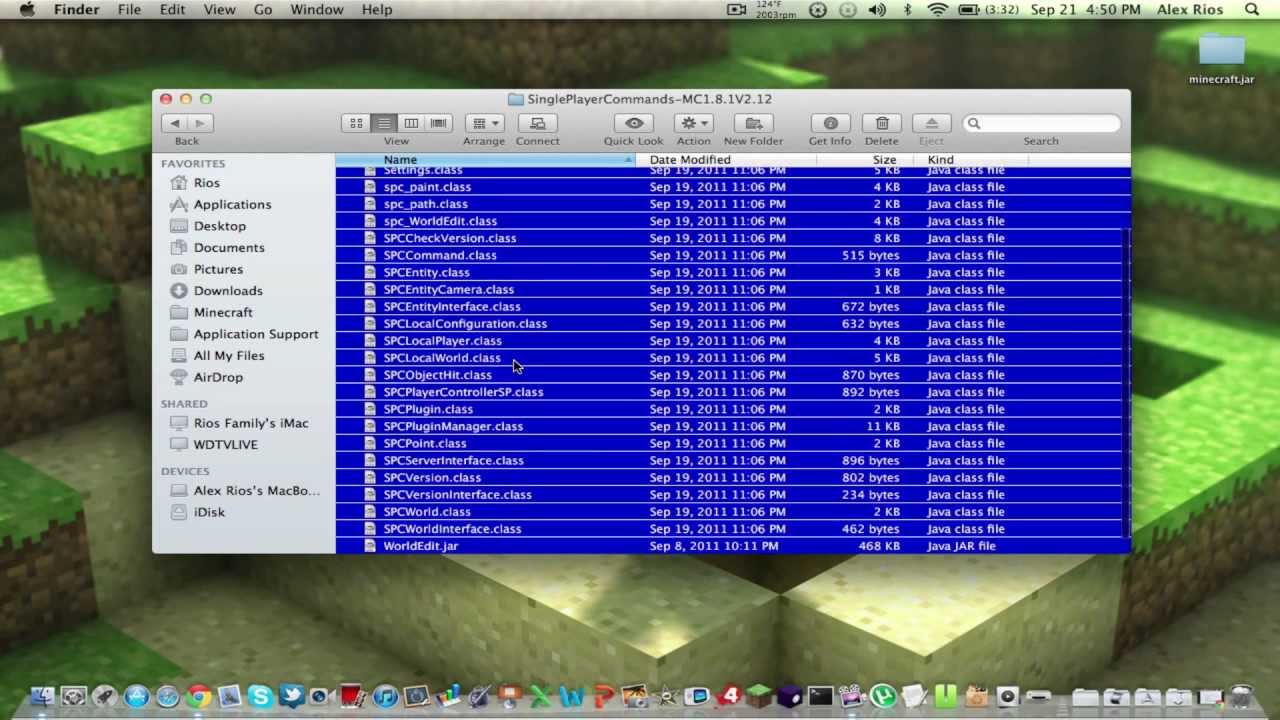This screenshot has height=720, width=1280.
Task: Open the Apple menu
Action: click(27, 10)
